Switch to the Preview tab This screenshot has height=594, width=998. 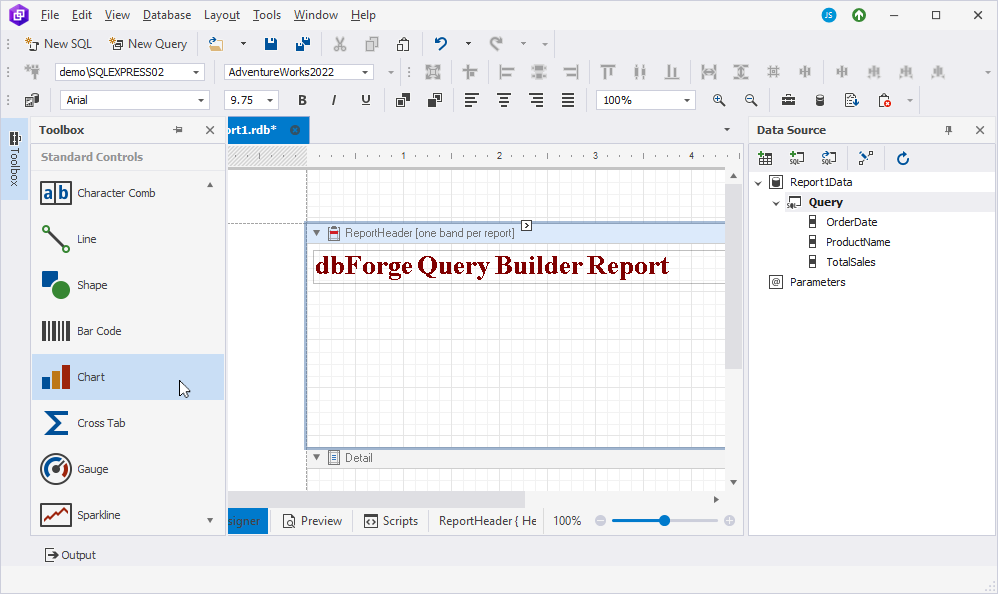[313, 521]
